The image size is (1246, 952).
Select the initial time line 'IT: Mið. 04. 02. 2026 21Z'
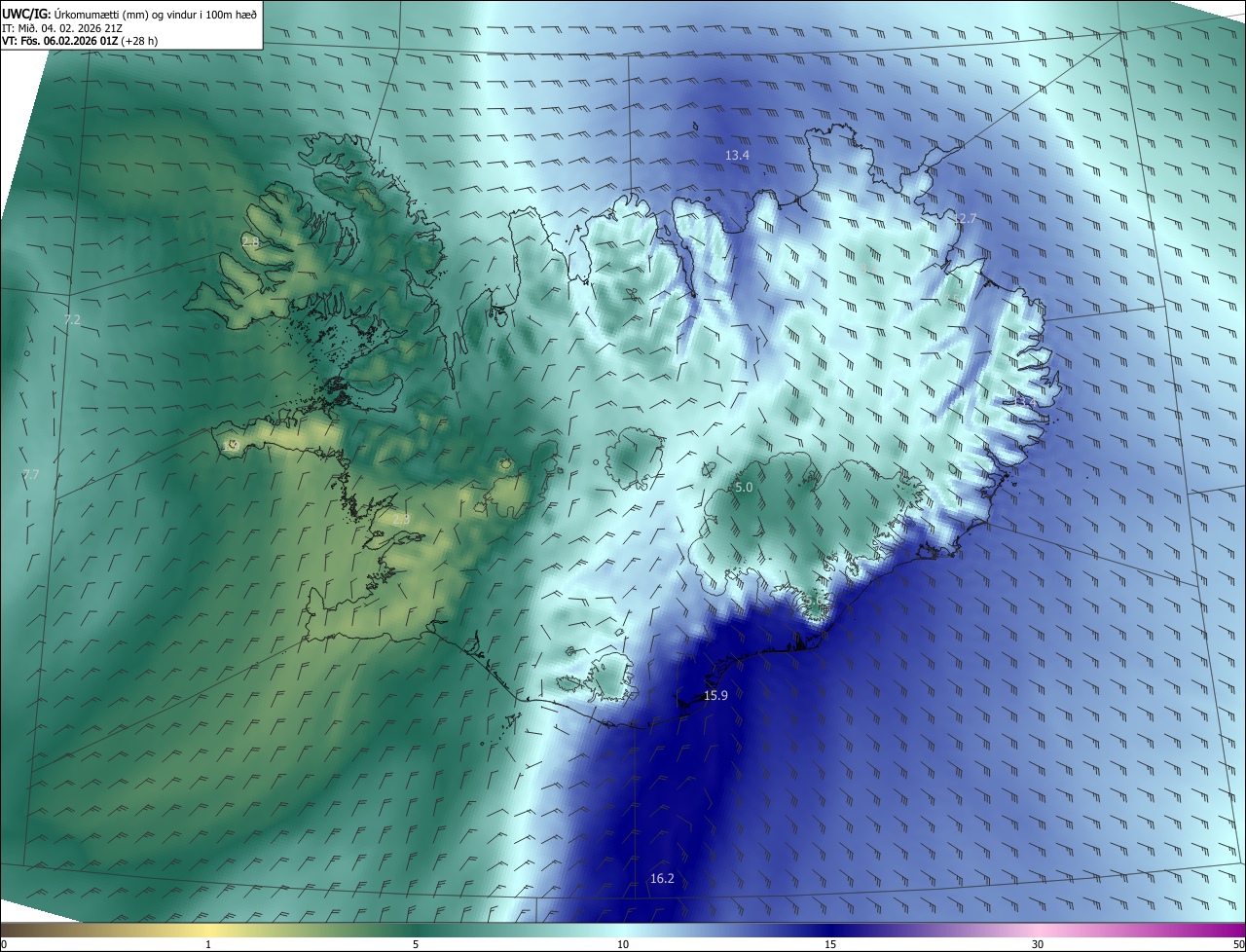[x=63, y=27]
